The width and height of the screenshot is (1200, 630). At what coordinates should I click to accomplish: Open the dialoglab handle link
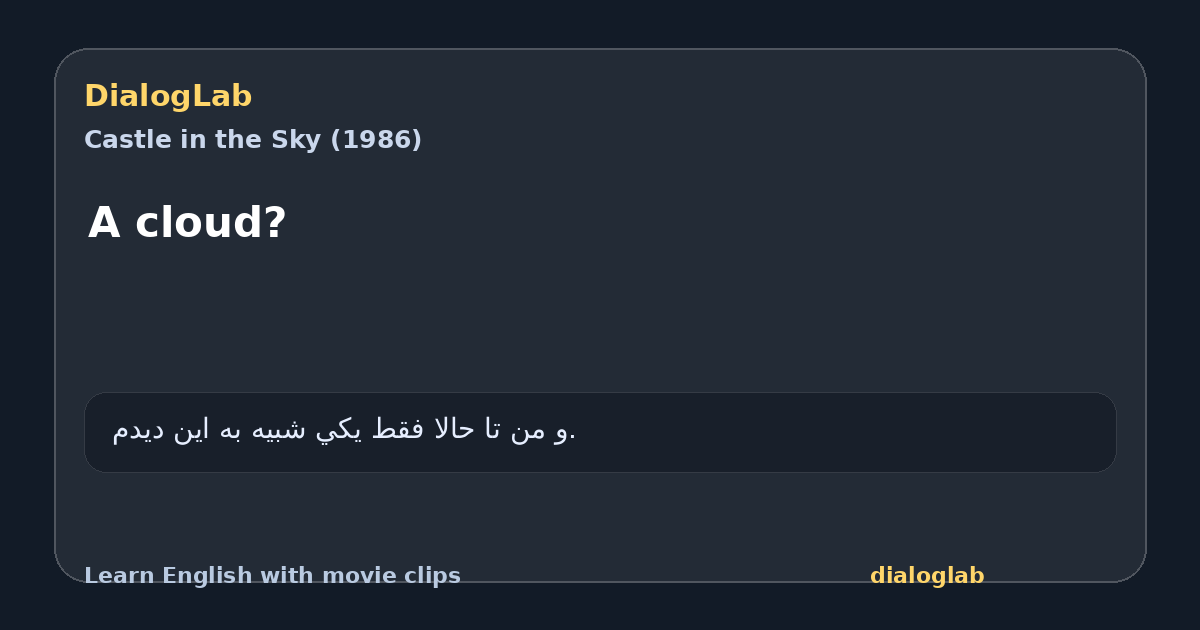pos(927,576)
